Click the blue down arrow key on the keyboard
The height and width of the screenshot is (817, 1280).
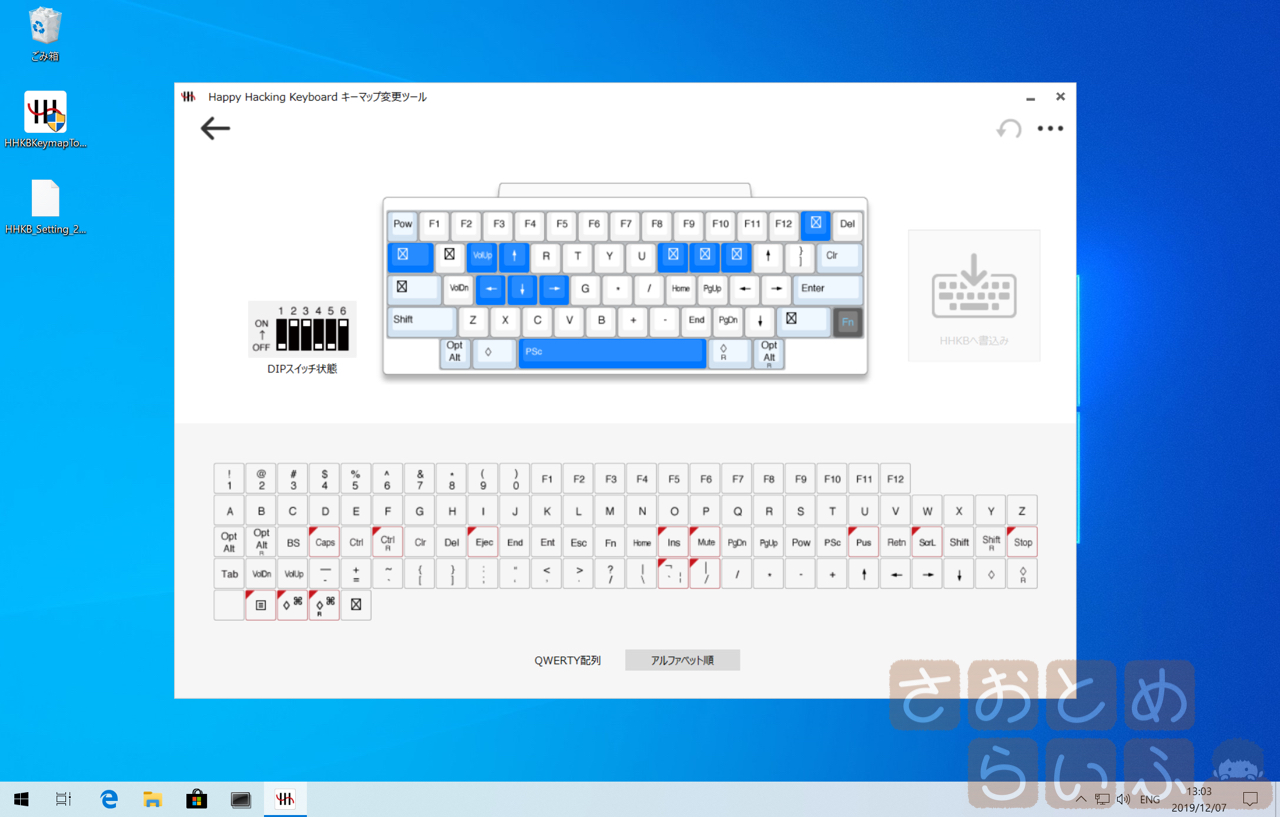(522, 289)
